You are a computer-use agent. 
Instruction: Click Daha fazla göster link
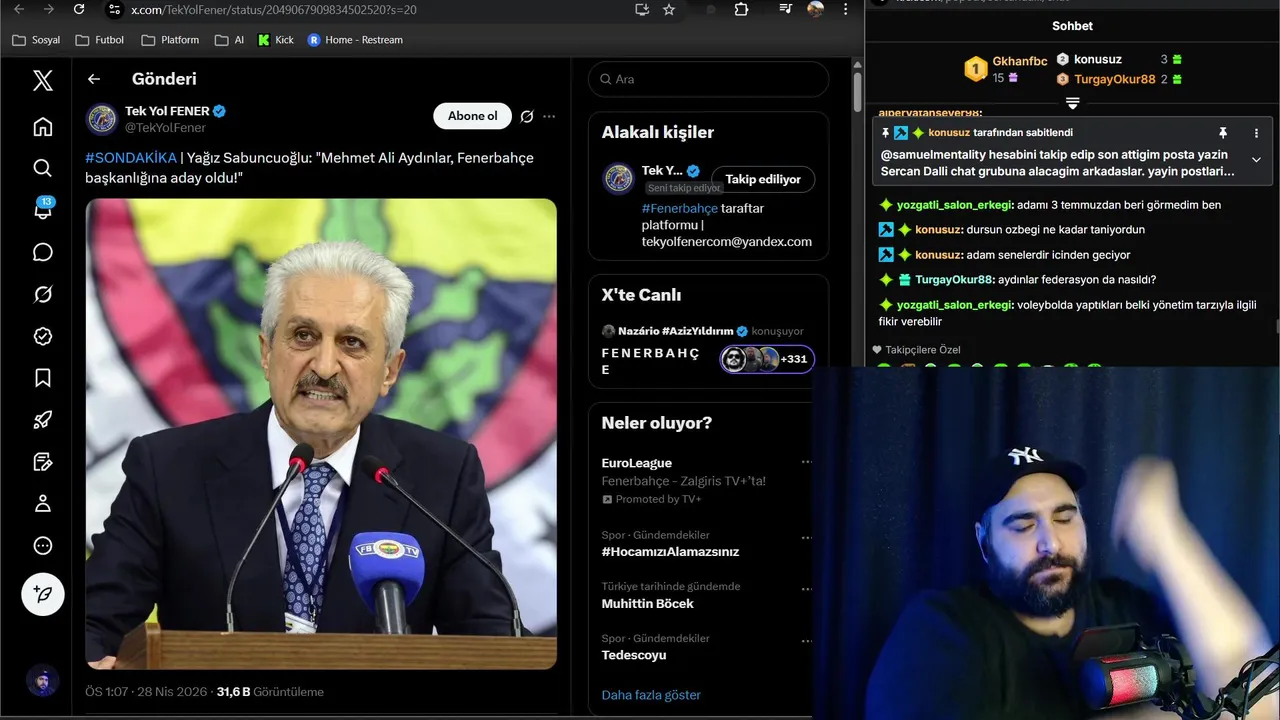pyautogui.click(x=651, y=695)
